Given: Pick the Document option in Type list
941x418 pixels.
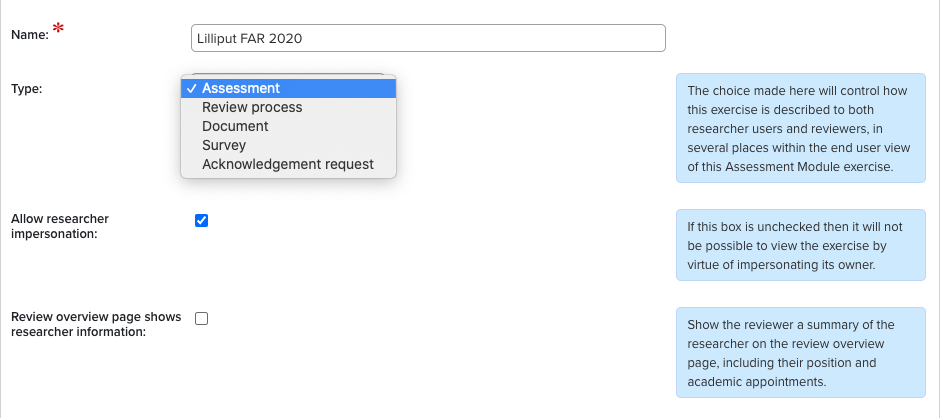Looking at the screenshot, I should [235, 126].
